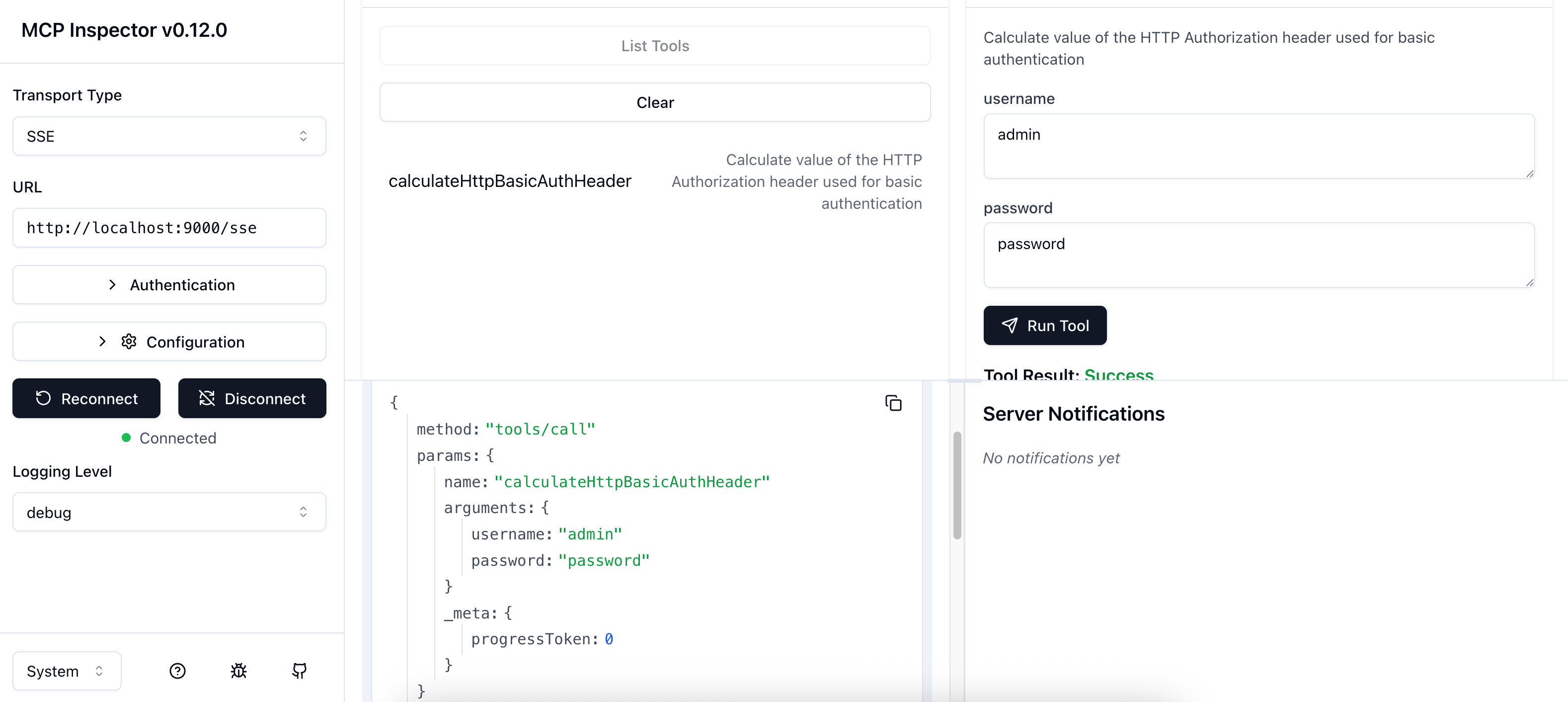Viewport: 1568px width, 702px height.
Task: Click the List Tools button
Action: tap(655, 46)
